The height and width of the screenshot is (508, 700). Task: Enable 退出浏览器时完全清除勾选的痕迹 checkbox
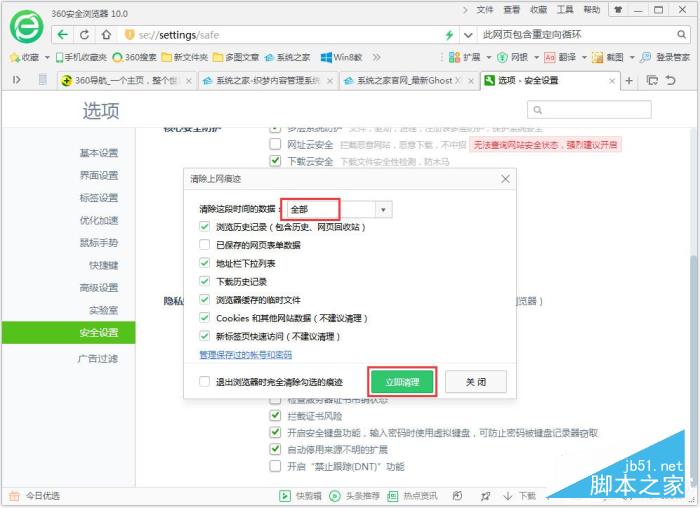(x=204, y=382)
